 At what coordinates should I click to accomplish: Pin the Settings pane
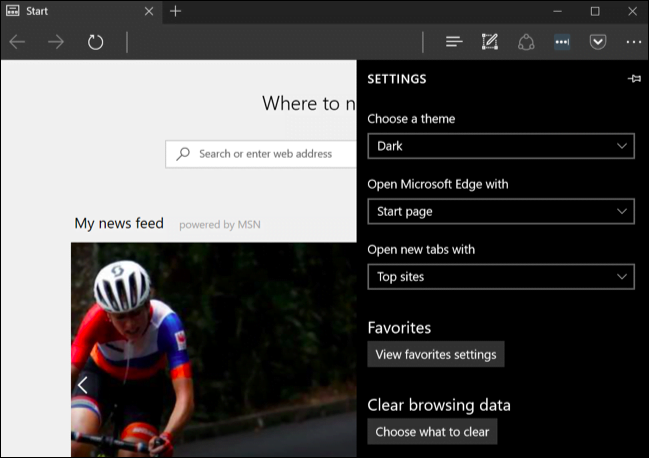[634, 79]
